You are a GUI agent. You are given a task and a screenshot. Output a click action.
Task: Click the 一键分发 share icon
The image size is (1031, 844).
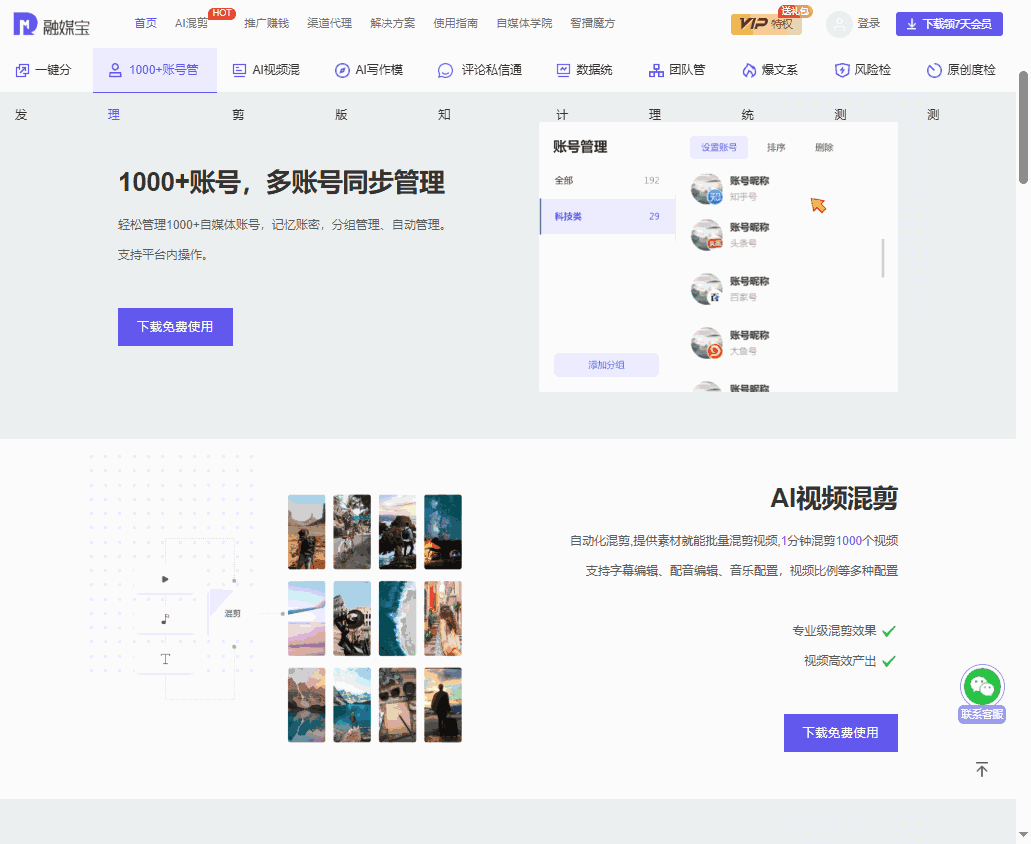[22, 70]
